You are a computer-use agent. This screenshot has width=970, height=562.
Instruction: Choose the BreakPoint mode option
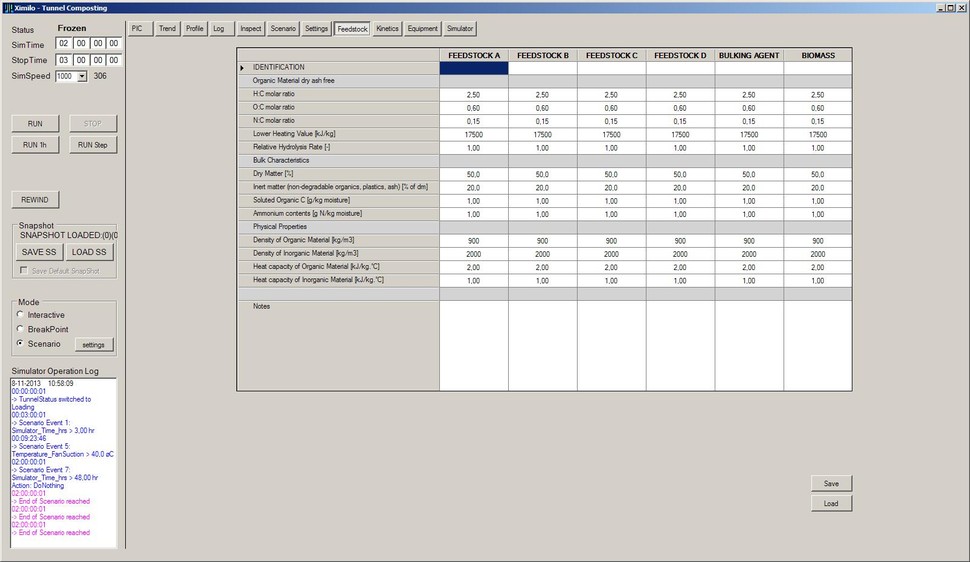click(x=20, y=329)
